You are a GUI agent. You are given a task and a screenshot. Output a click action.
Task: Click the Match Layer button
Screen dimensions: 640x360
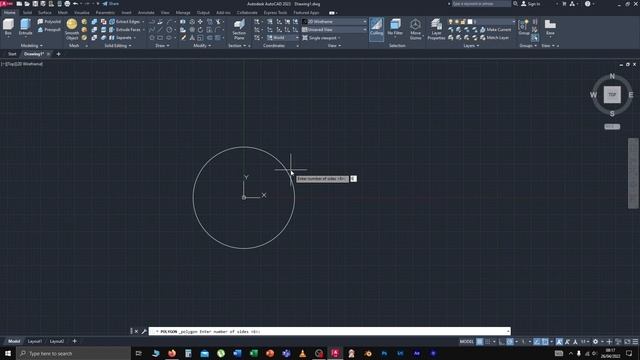click(x=494, y=38)
